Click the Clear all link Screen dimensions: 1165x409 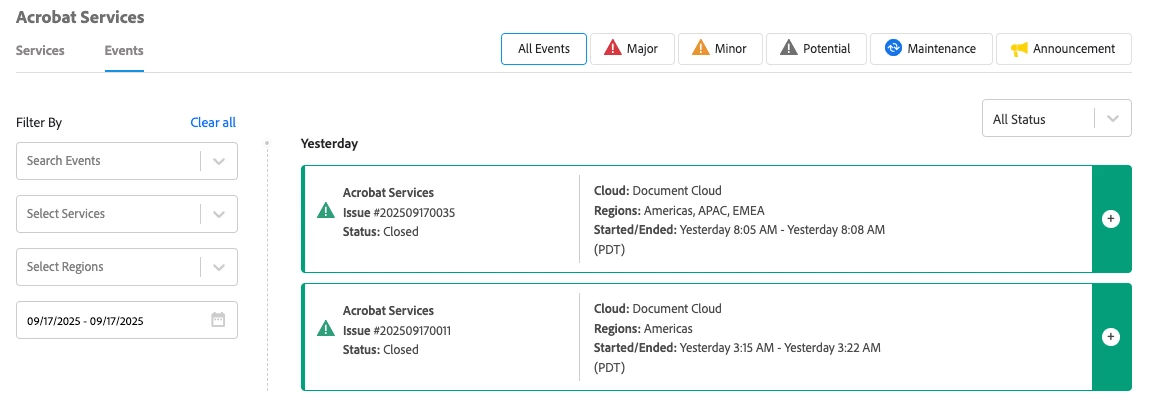pyautogui.click(x=213, y=123)
